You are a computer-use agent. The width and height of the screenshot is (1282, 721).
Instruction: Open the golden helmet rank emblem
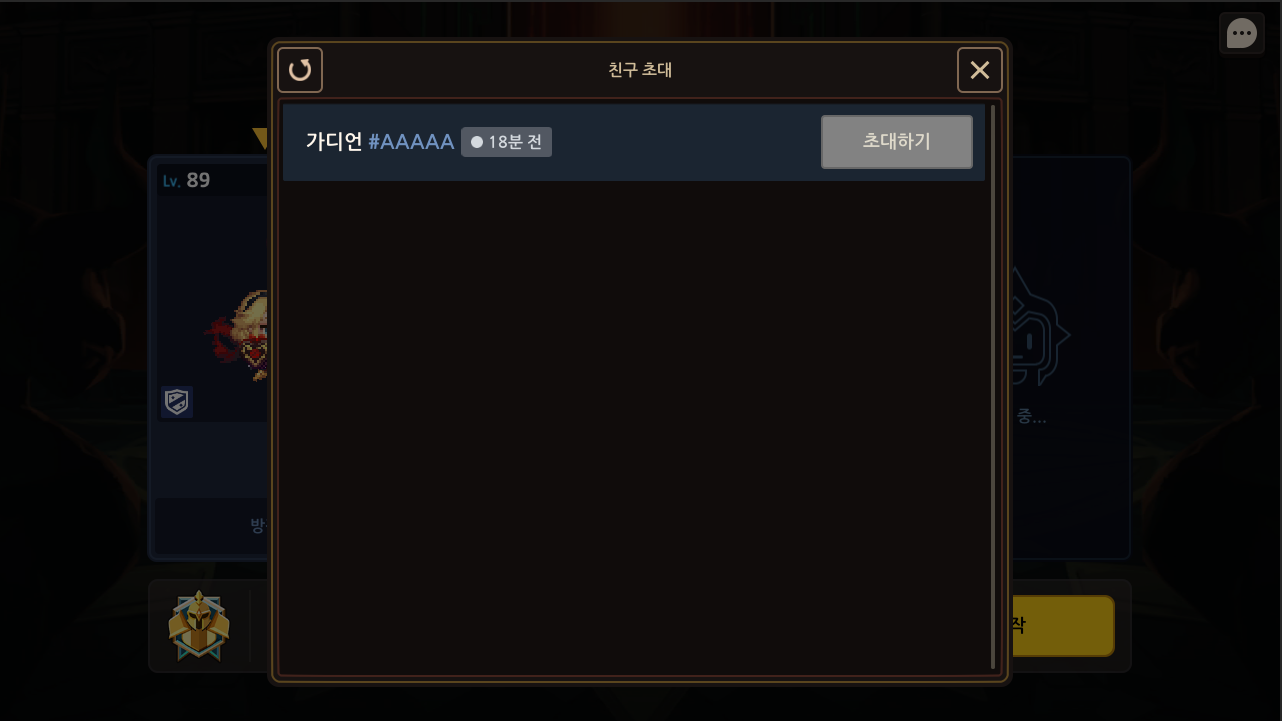click(x=199, y=625)
